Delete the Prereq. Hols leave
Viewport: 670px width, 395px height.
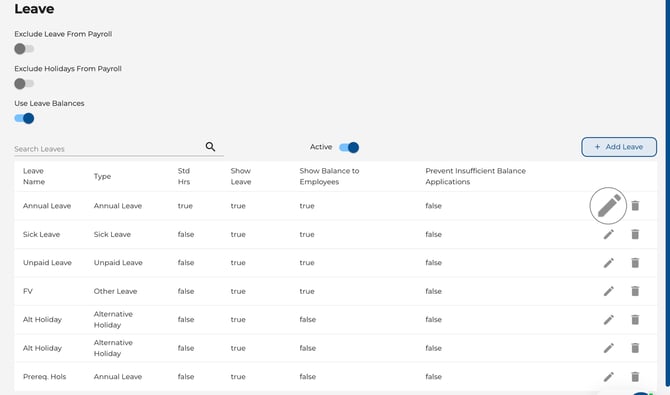[x=635, y=377]
